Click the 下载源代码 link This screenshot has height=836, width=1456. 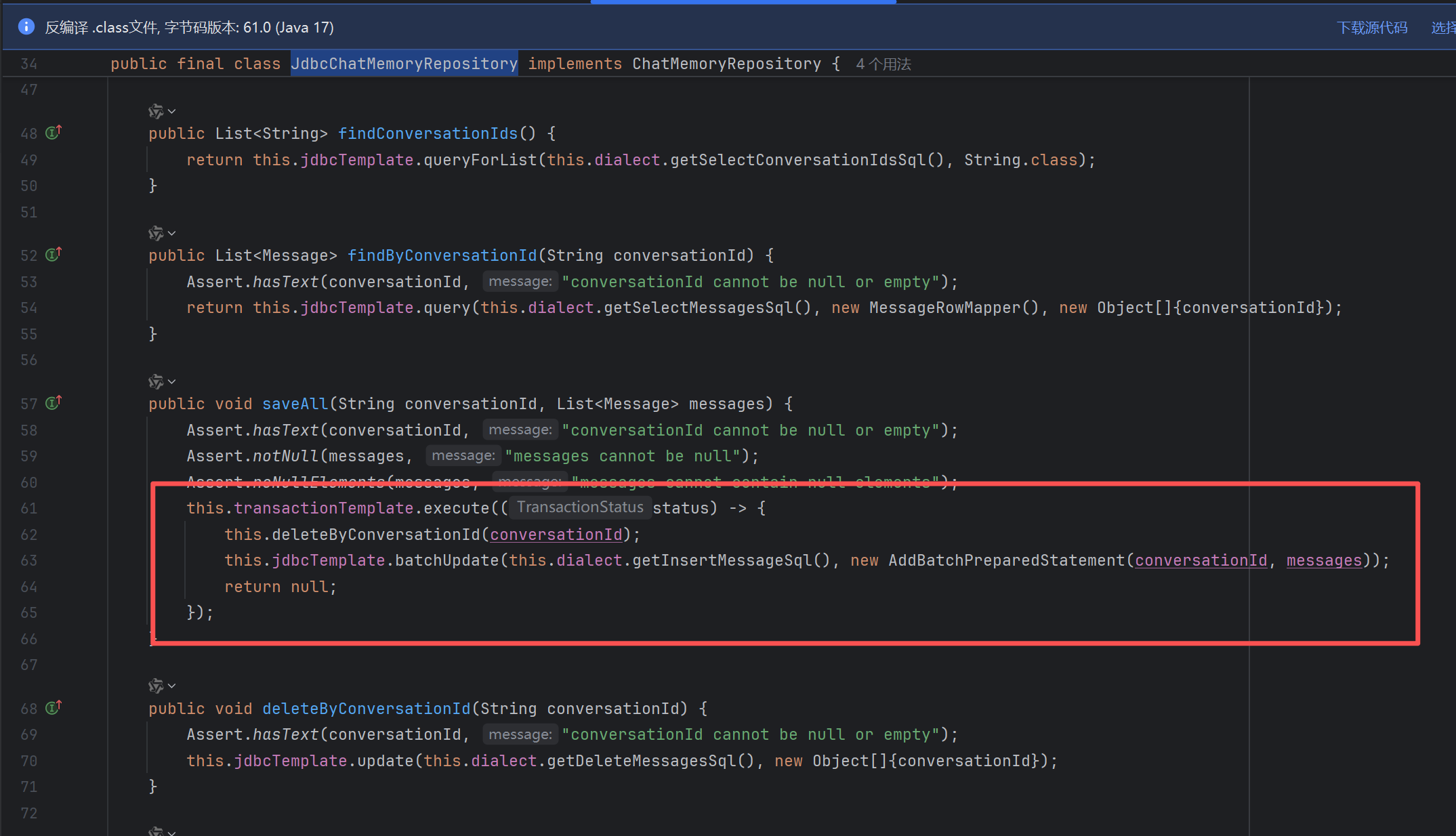[1371, 28]
